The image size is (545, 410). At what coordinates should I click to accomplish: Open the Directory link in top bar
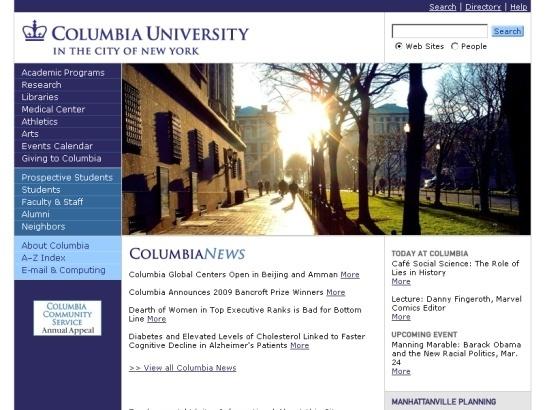pyautogui.click(x=483, y=7)
